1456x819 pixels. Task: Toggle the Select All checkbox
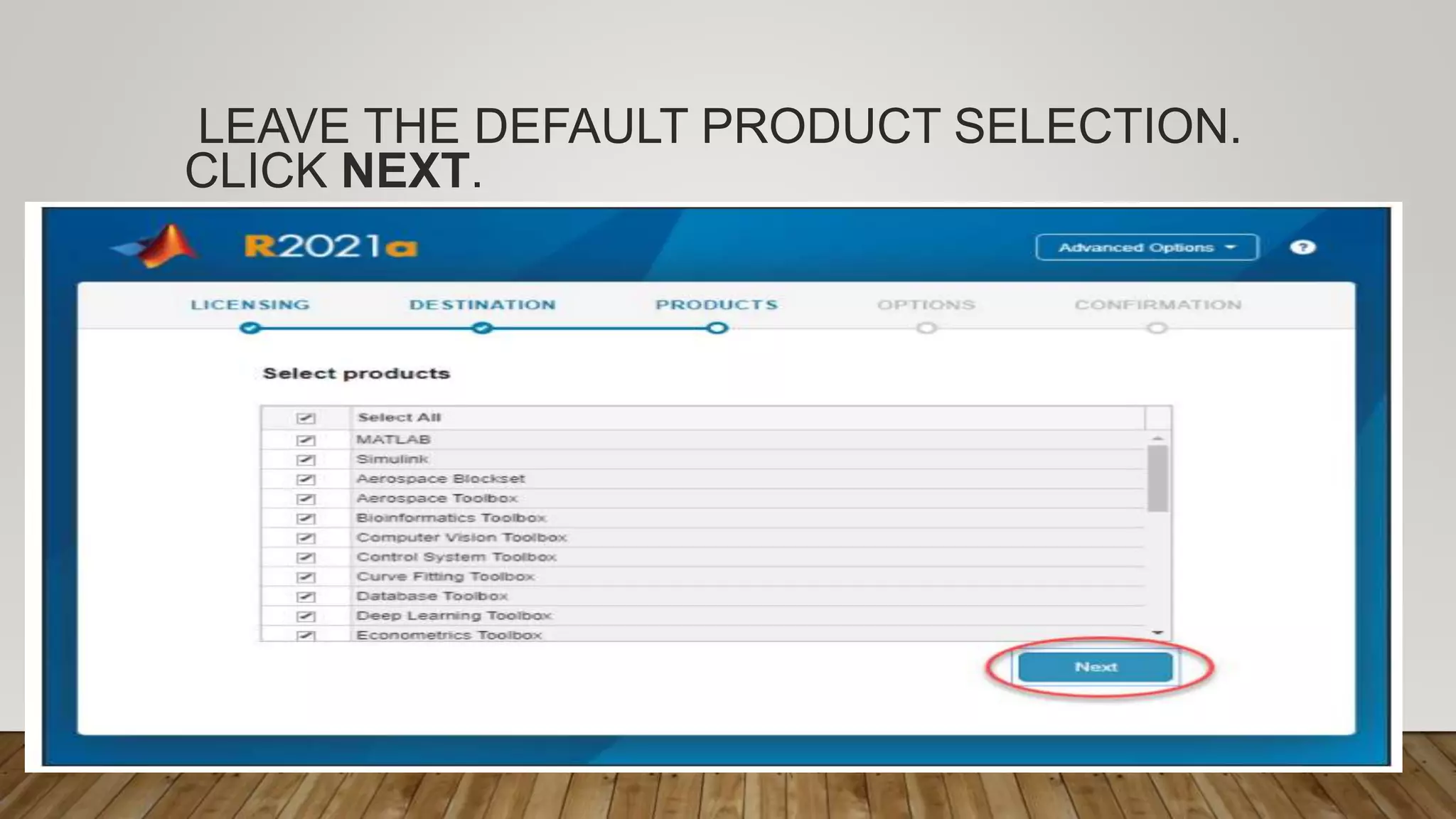tap(306, 418)
